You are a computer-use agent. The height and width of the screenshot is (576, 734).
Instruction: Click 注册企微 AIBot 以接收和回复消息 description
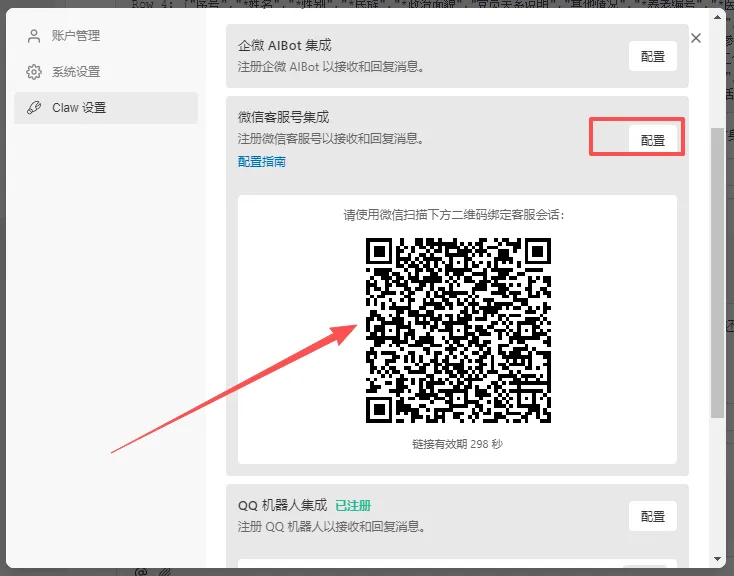(x=331, y=67)
